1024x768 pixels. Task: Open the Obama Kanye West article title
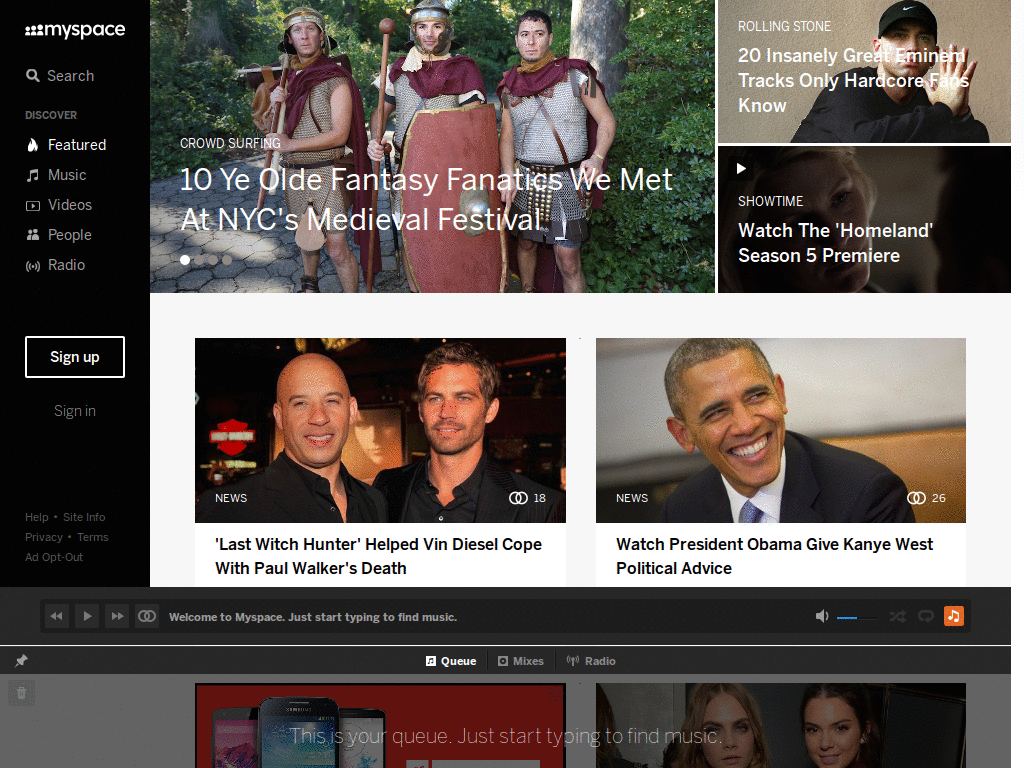775,556
